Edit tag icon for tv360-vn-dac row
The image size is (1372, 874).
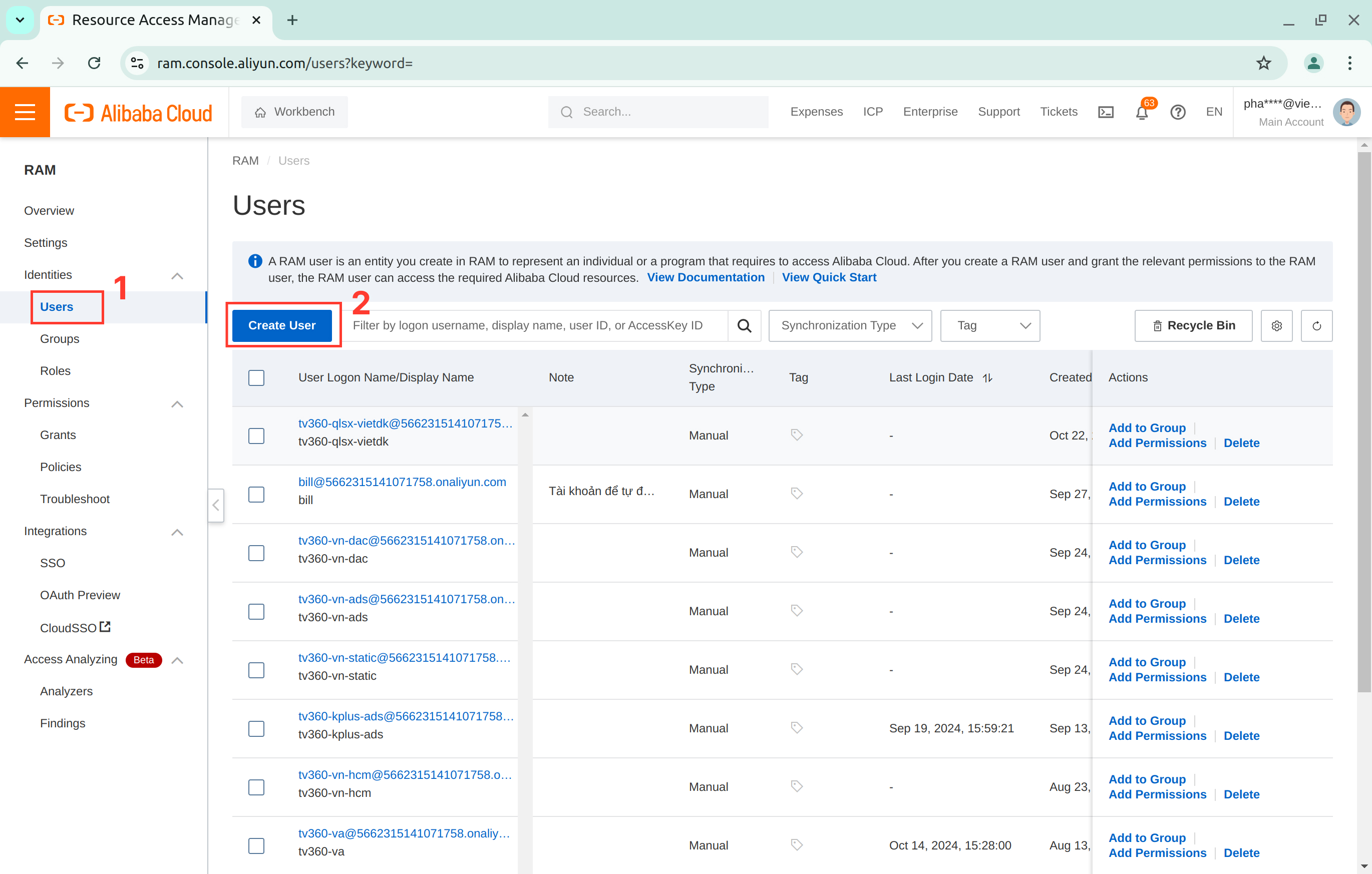click(x=797, y=552)
